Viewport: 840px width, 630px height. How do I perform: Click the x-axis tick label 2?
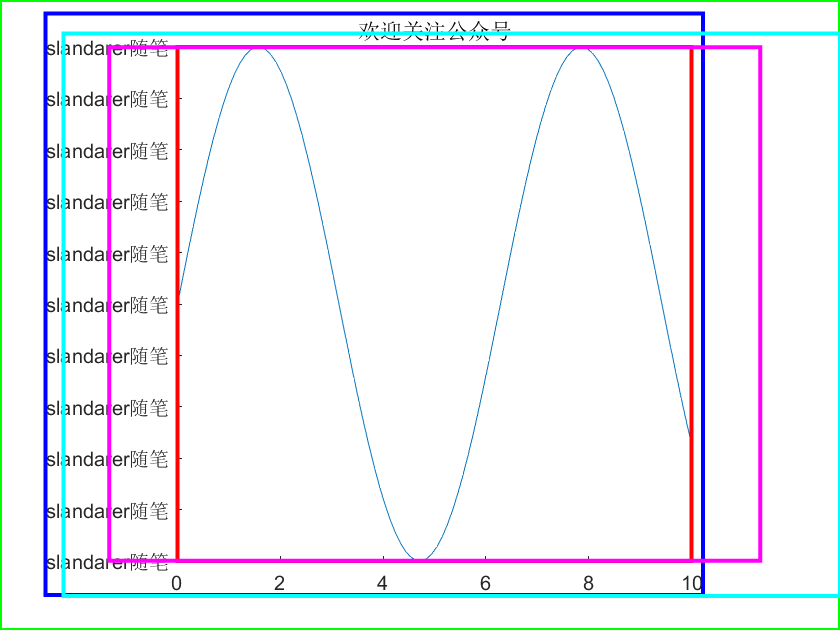tap(280, 583)
